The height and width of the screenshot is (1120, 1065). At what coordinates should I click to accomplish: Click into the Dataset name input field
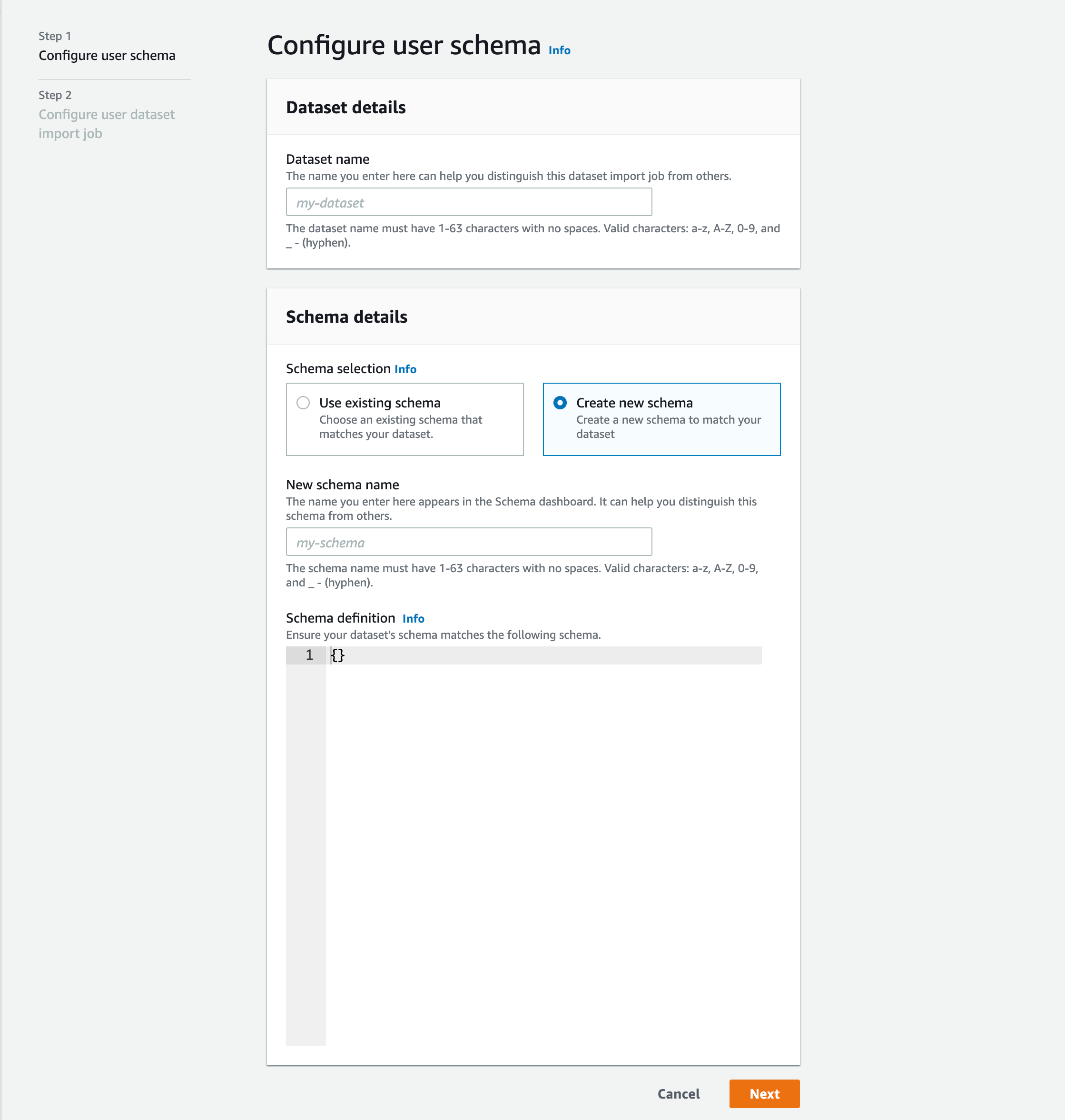[469, 202]
